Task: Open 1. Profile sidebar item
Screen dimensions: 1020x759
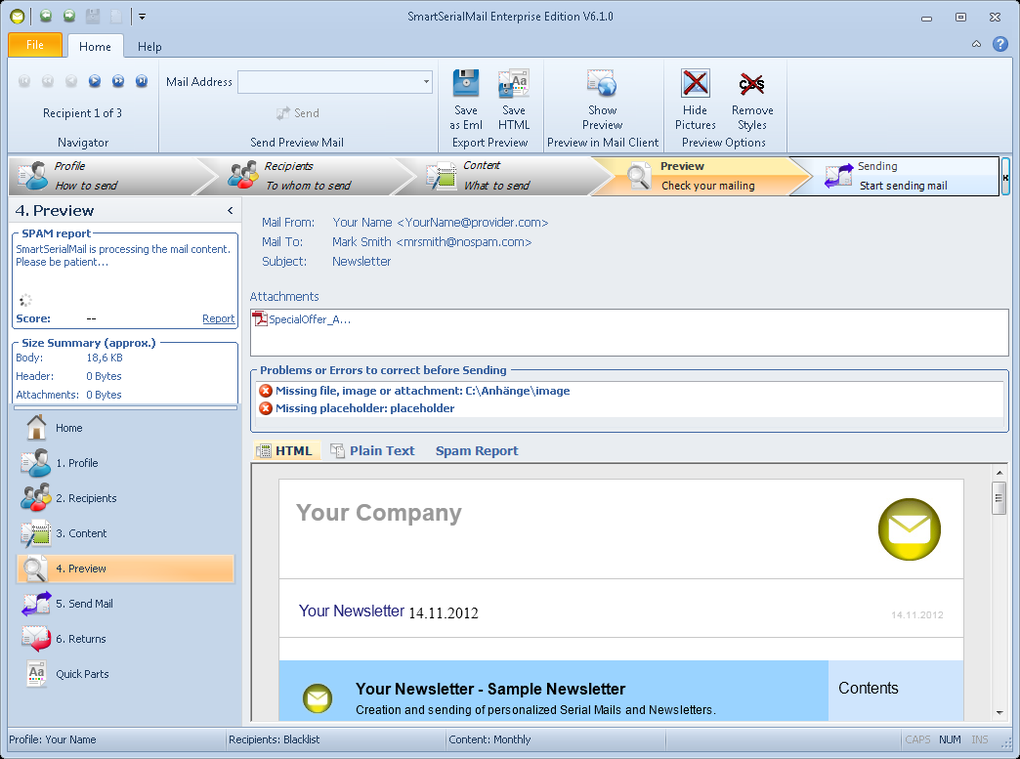Action: coord(125,463)
